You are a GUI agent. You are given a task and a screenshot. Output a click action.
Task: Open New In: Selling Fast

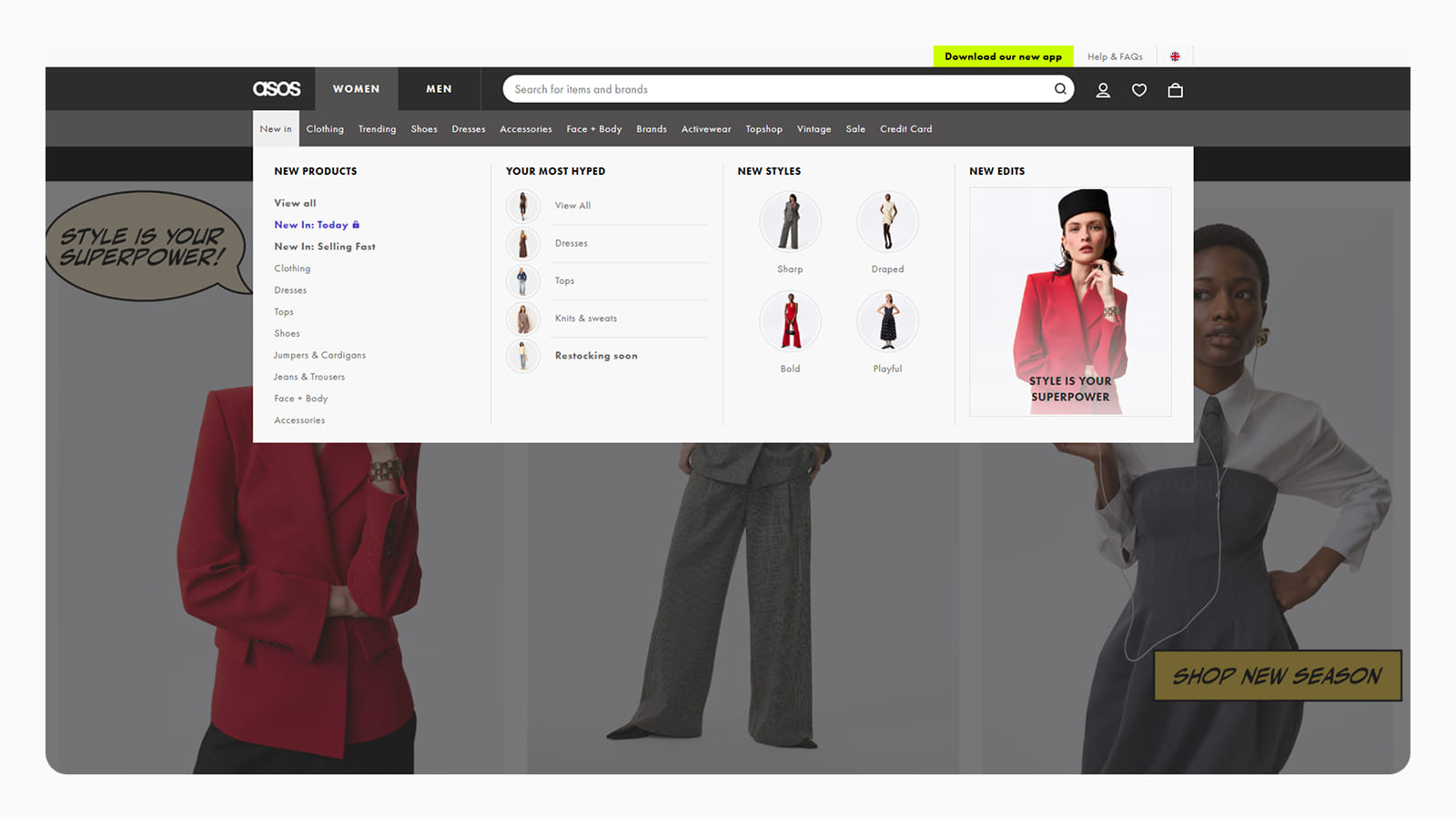324,246
